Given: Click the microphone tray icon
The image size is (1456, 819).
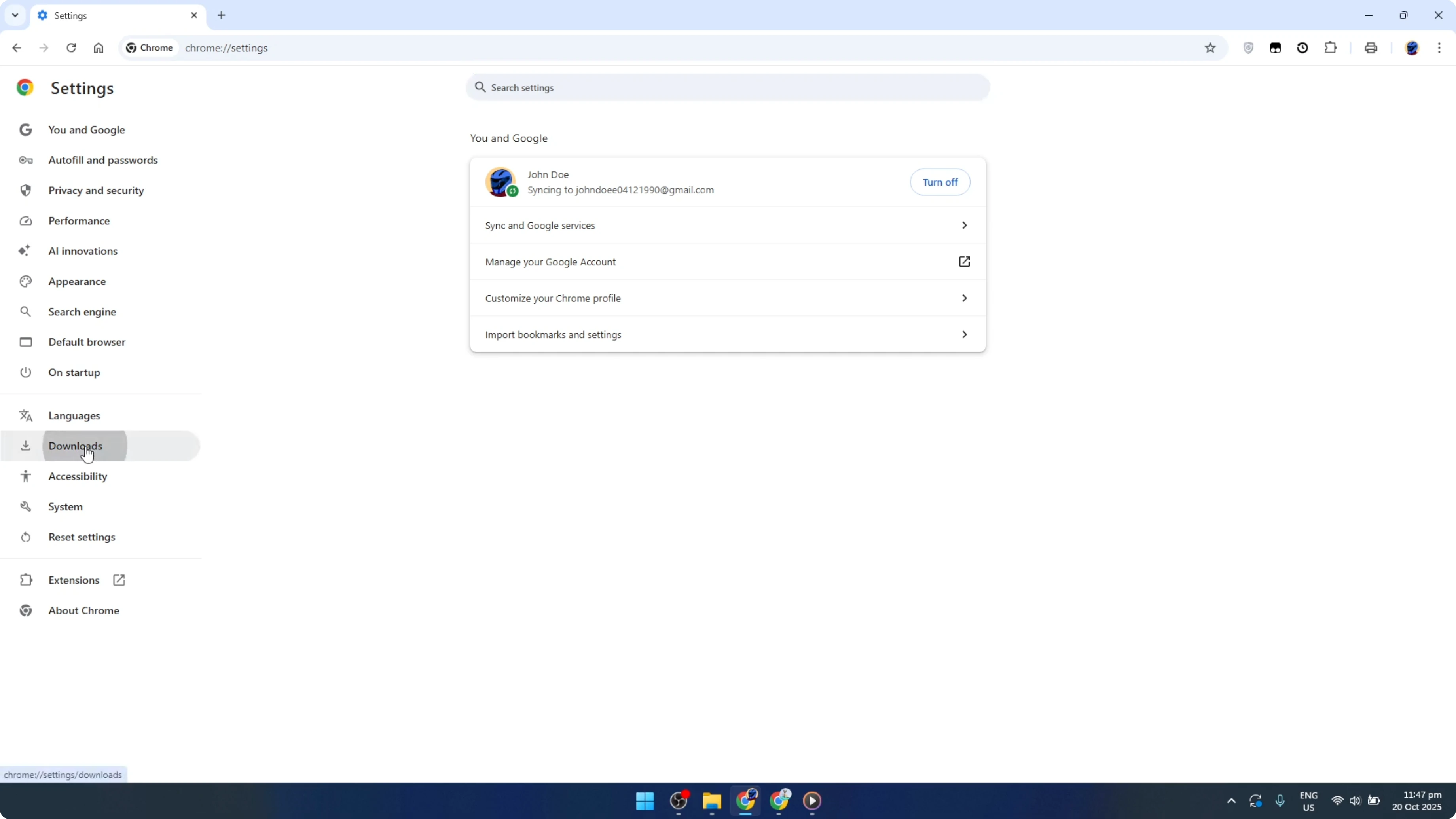Looking at the screenshot, I should [1280, 801].
